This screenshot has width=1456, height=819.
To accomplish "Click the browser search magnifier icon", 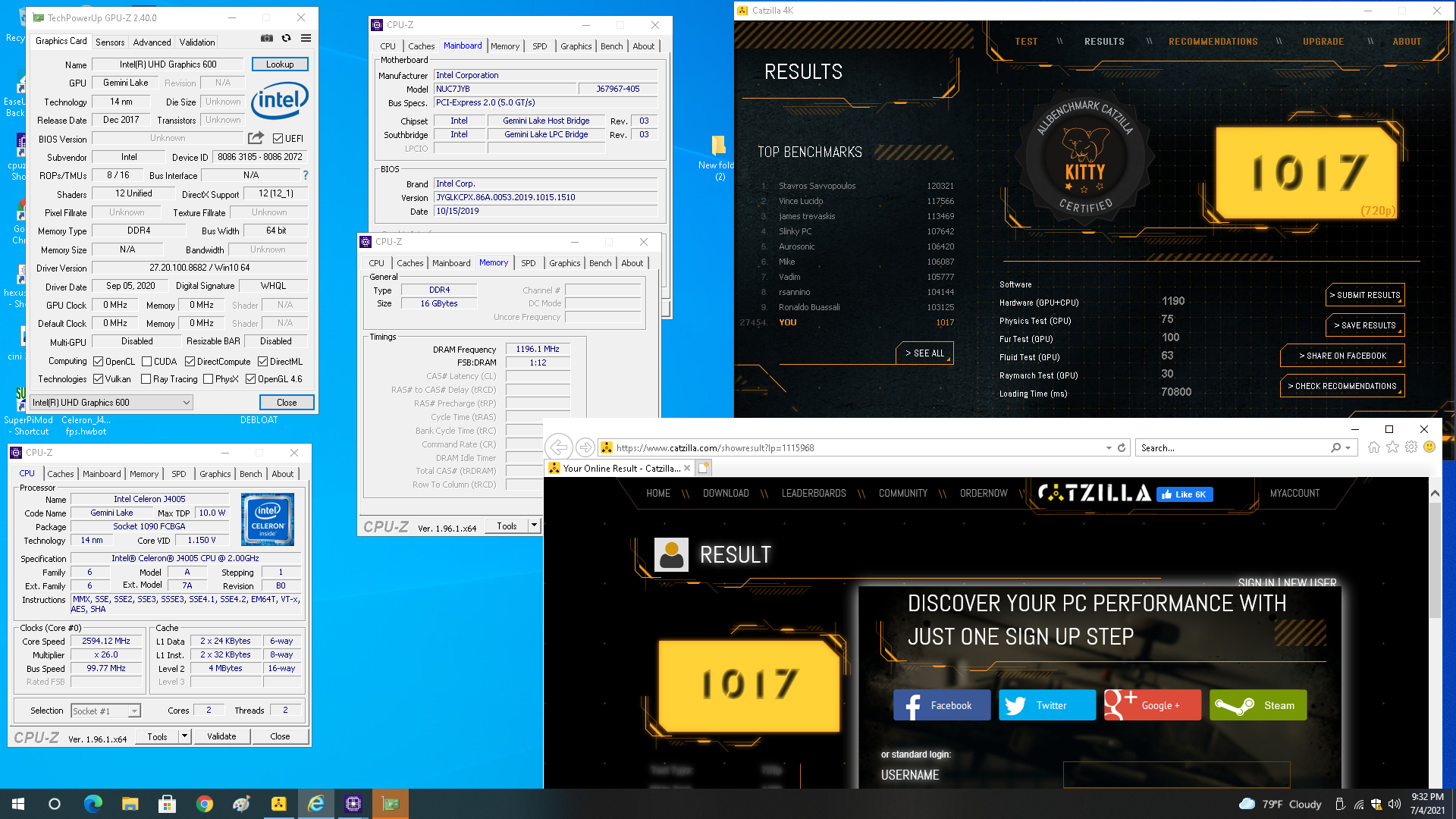I will [1335, 447].
